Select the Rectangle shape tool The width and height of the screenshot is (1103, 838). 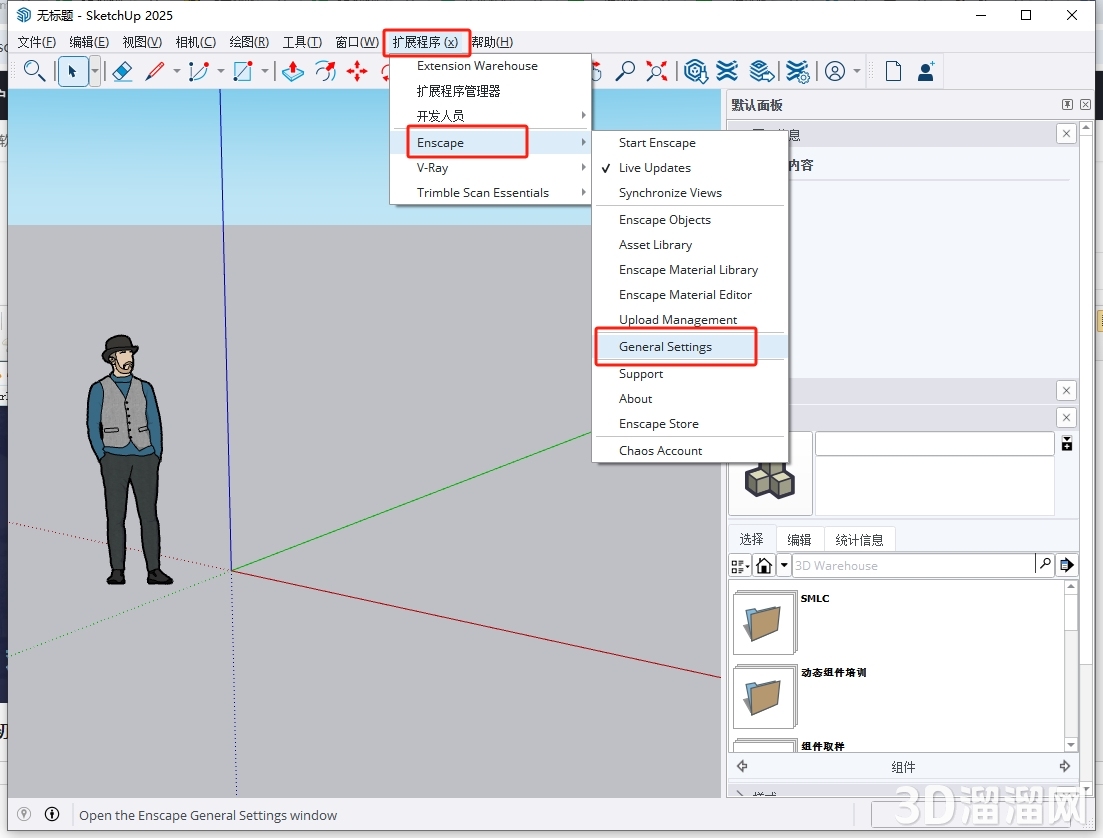click(x=243, y=71)
